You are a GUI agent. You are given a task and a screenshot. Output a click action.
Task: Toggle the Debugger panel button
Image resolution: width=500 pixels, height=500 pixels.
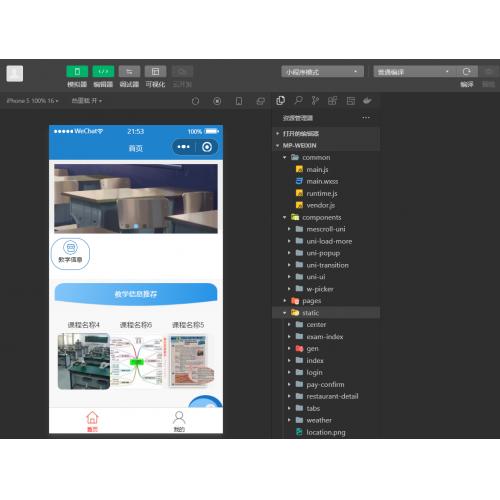(x=129, y=71)
